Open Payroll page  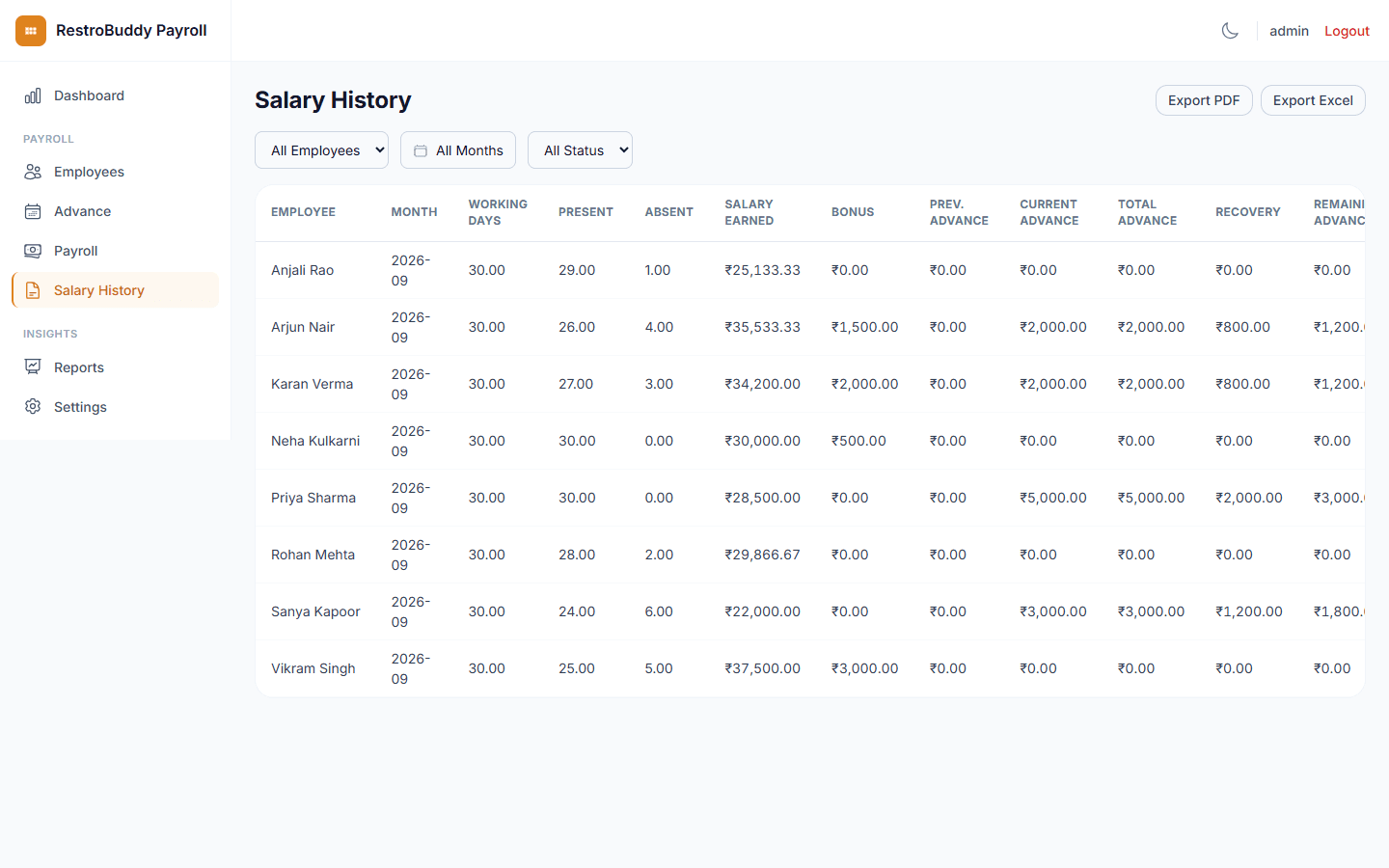click(115, 251)
